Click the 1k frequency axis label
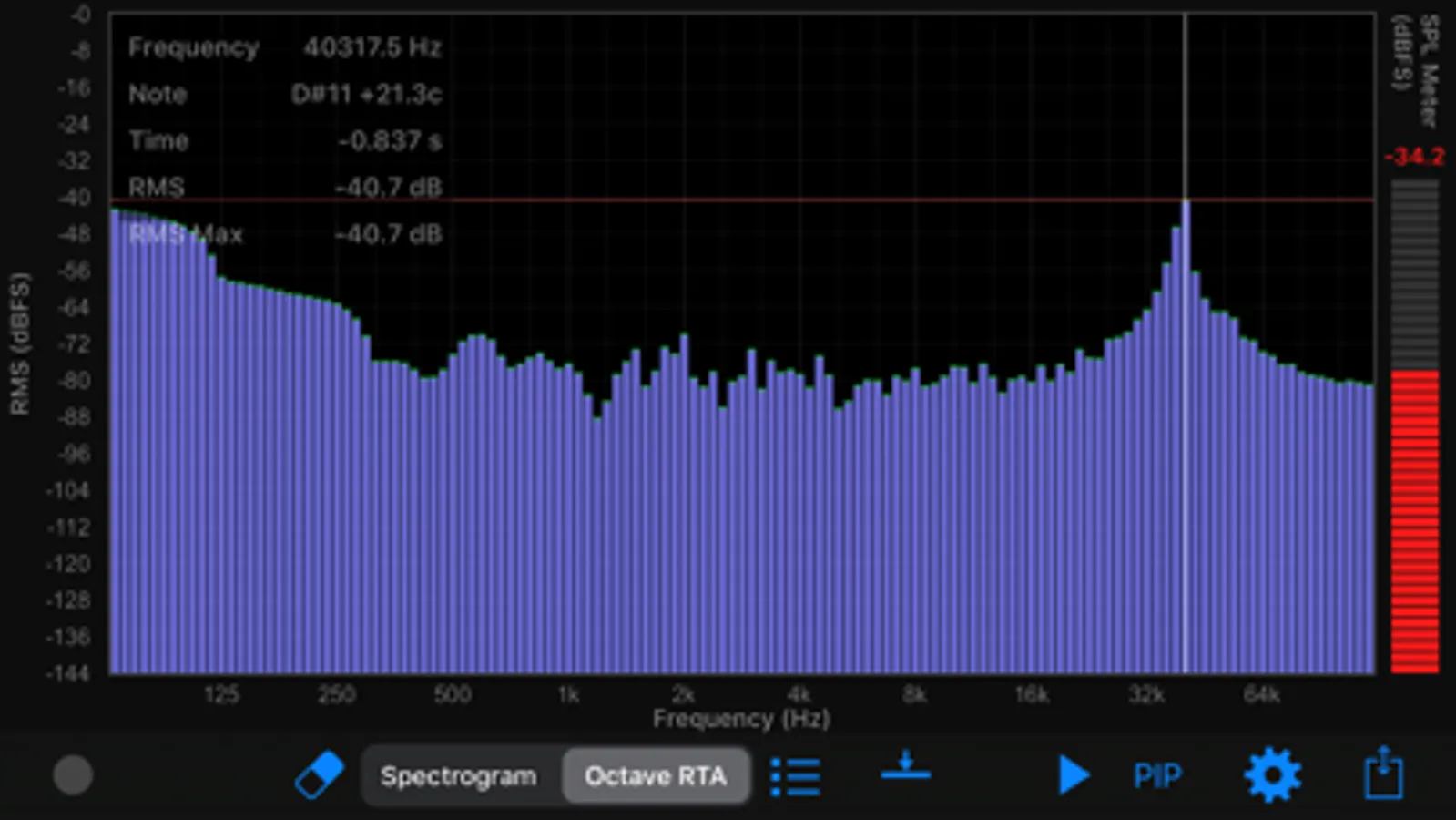Screen dimensions: 1456x820 click(x=568, y=695)
